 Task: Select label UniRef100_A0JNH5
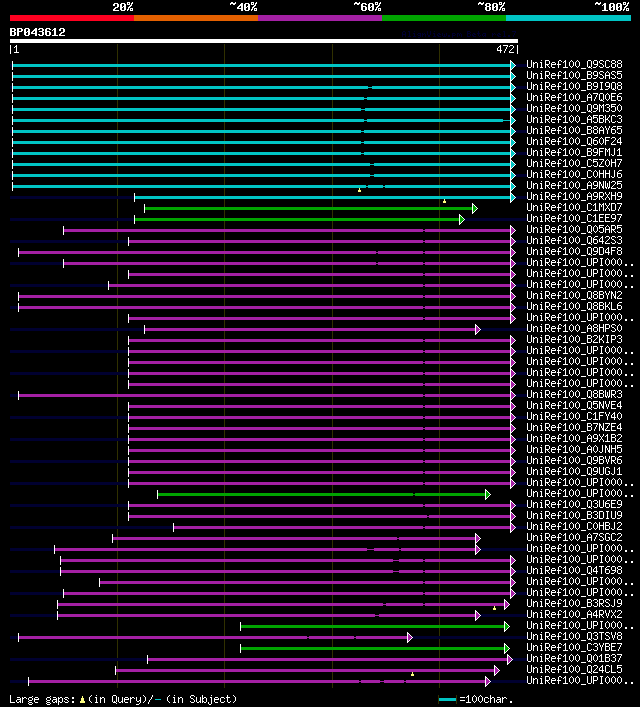574,449
